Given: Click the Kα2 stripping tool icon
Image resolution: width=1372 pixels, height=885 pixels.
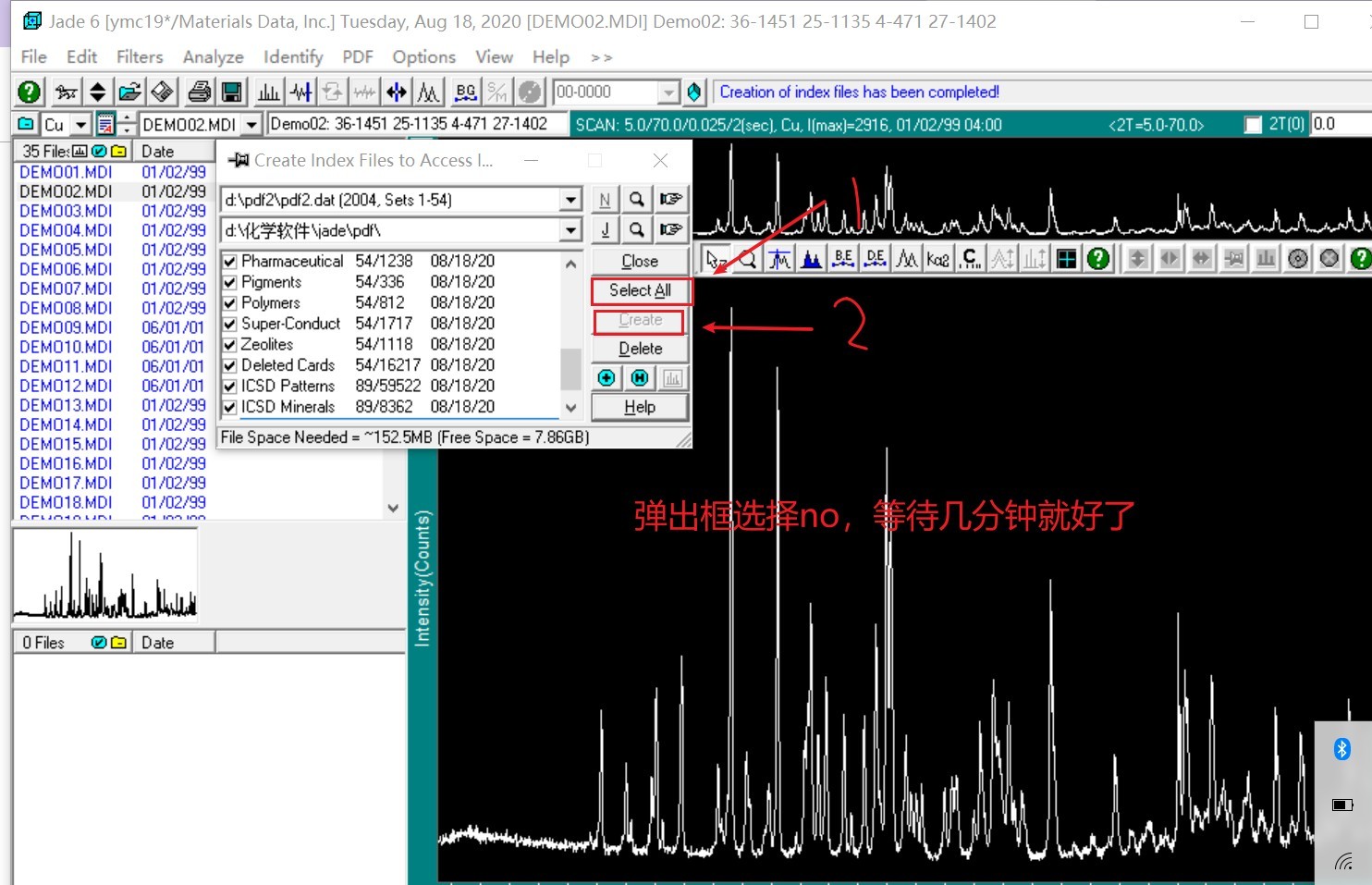Looking at the screenshot, I should [x=937, y=259].
